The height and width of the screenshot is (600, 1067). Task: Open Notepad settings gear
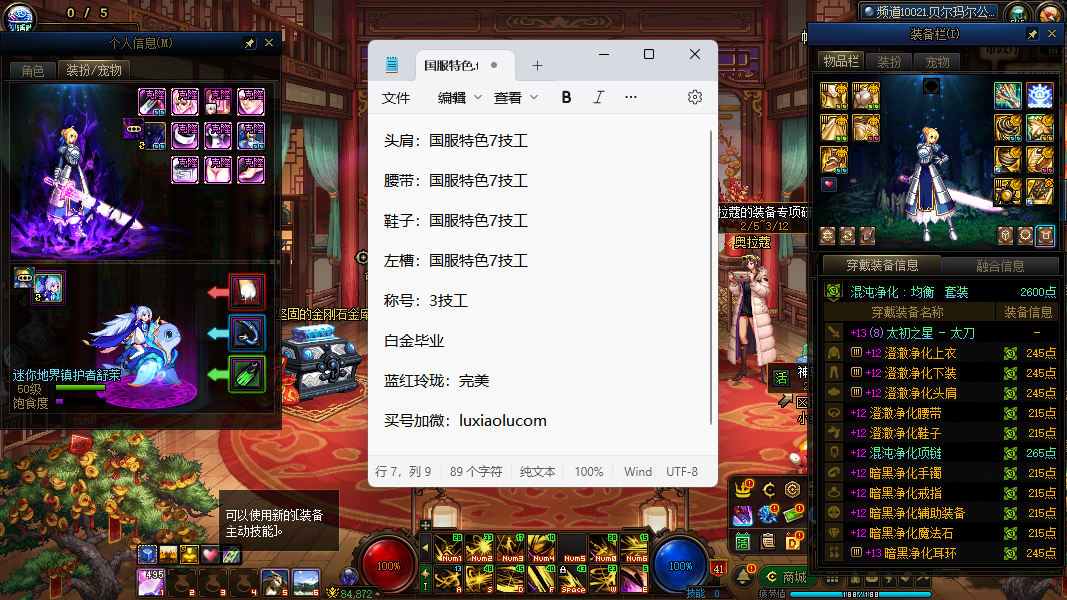[695, 97]
